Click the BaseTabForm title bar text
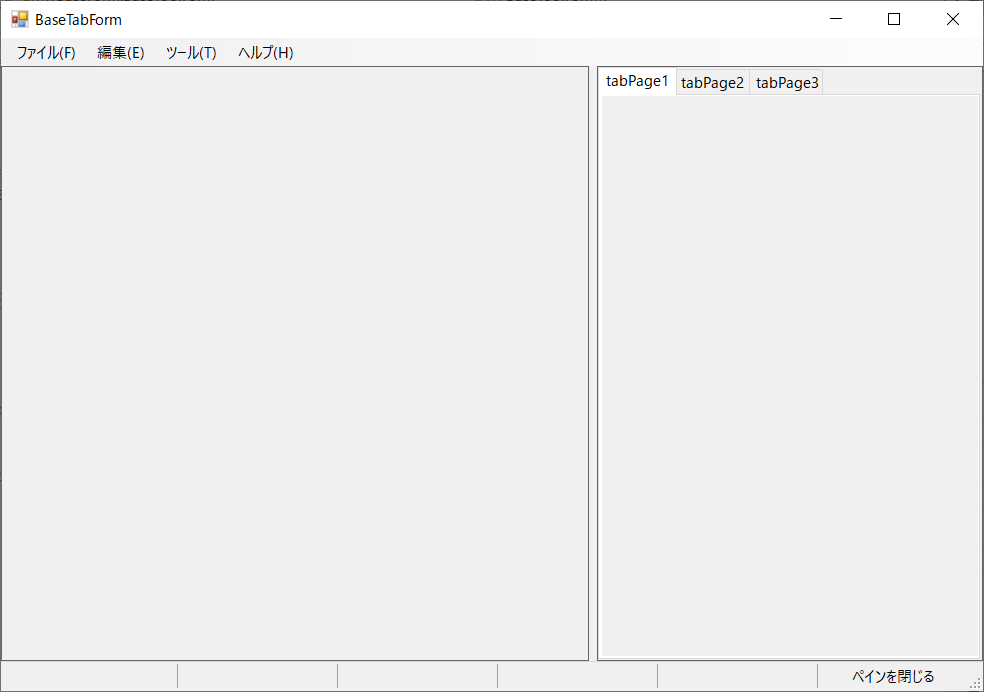 tap(78, 19)
